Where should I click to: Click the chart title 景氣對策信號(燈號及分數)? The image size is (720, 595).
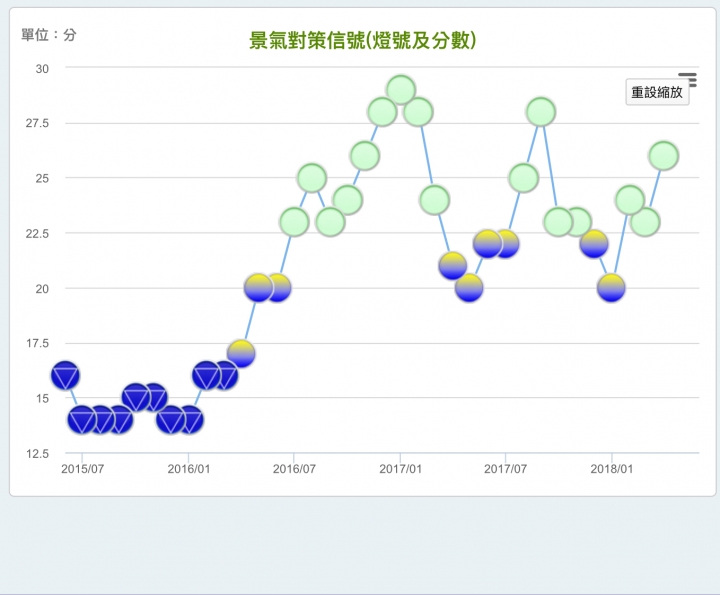tap(362, 40)
